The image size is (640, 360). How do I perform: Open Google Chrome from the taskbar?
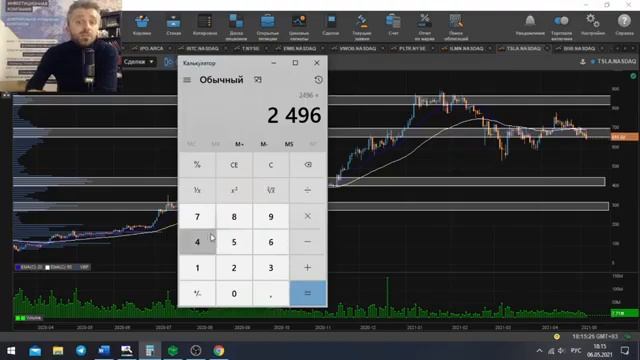[x=219, y=351]
